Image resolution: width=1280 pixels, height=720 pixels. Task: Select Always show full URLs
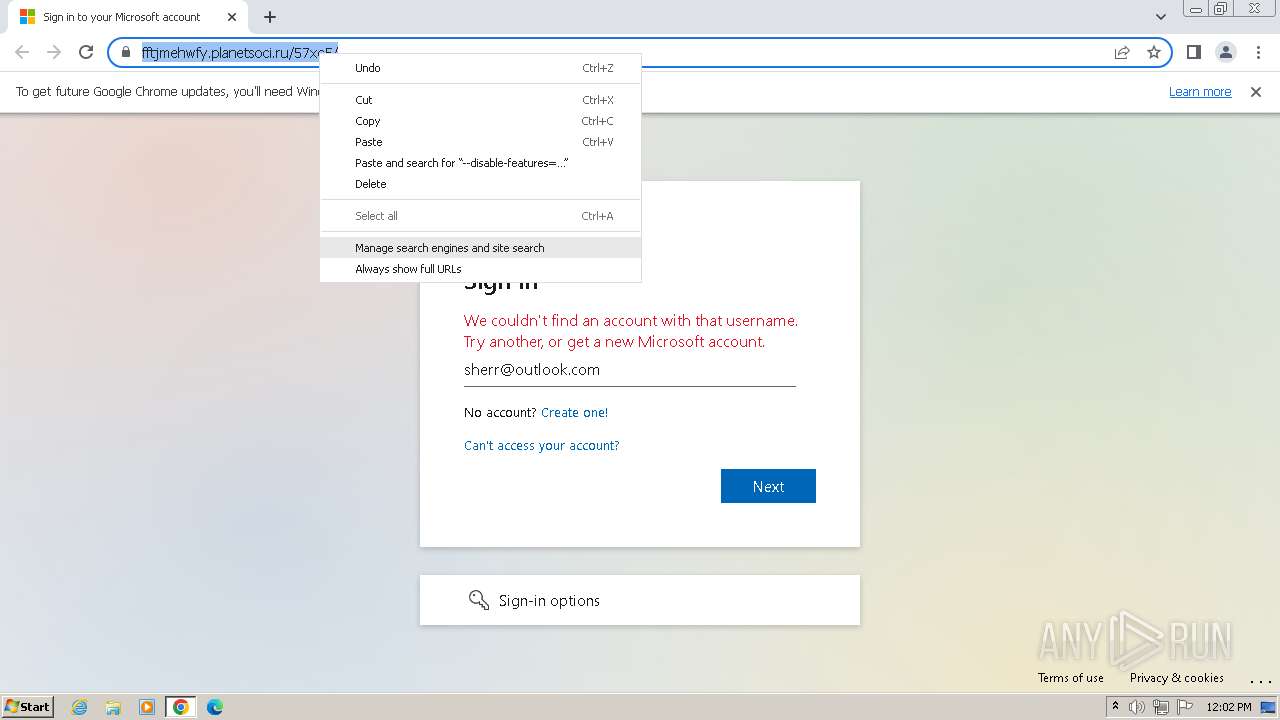point(481,269)
